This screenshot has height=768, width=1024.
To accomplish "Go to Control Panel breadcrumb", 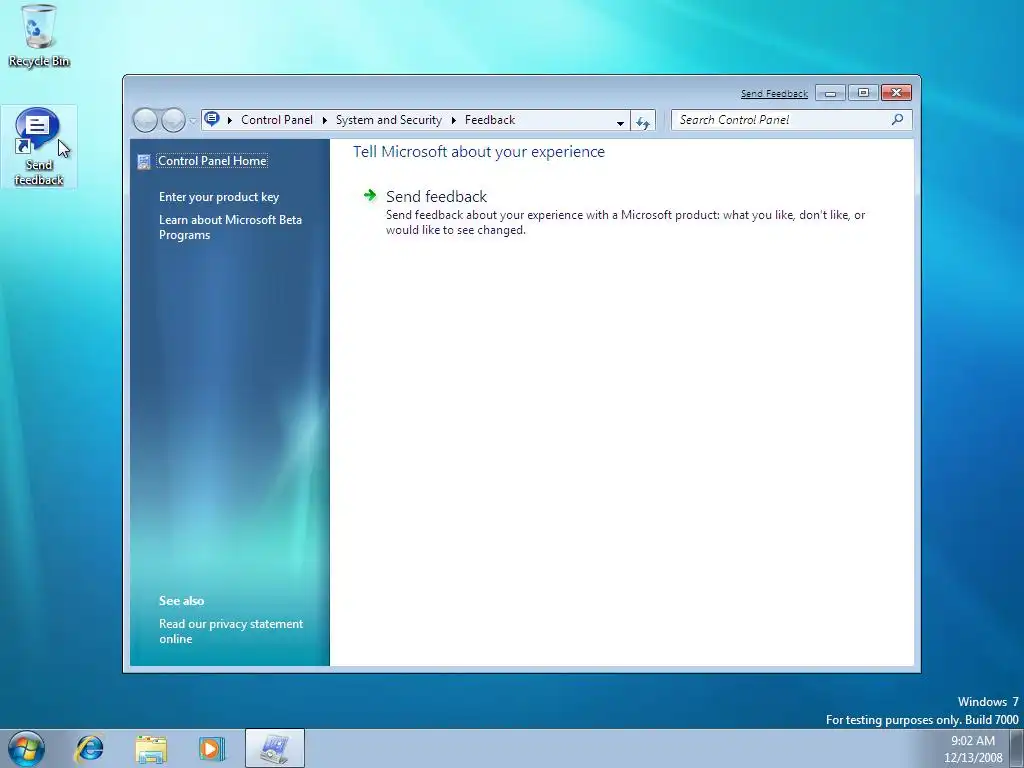I will [x=277, y=120].
